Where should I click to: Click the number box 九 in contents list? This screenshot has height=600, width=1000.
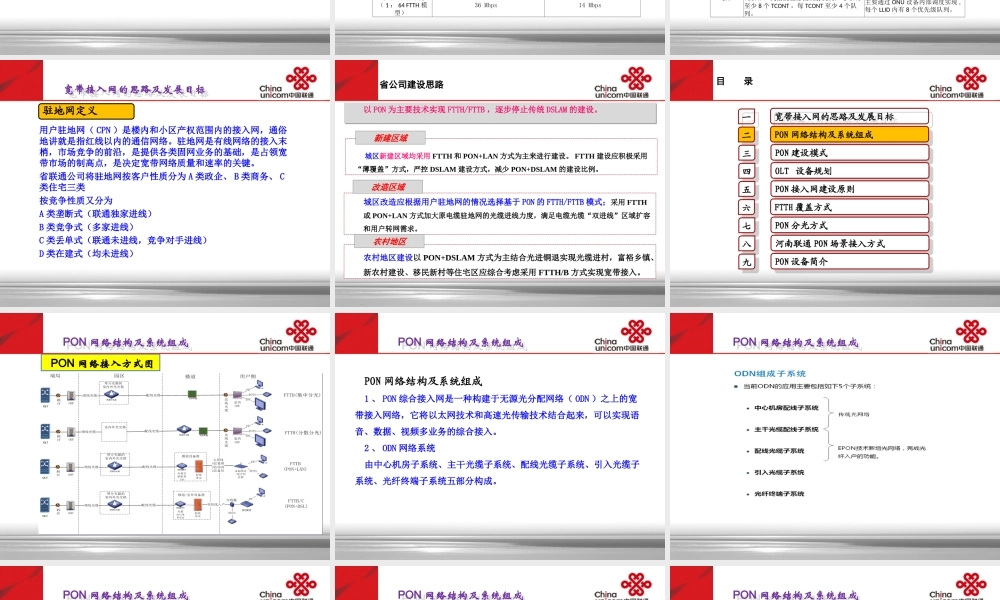tap(747, 262)
